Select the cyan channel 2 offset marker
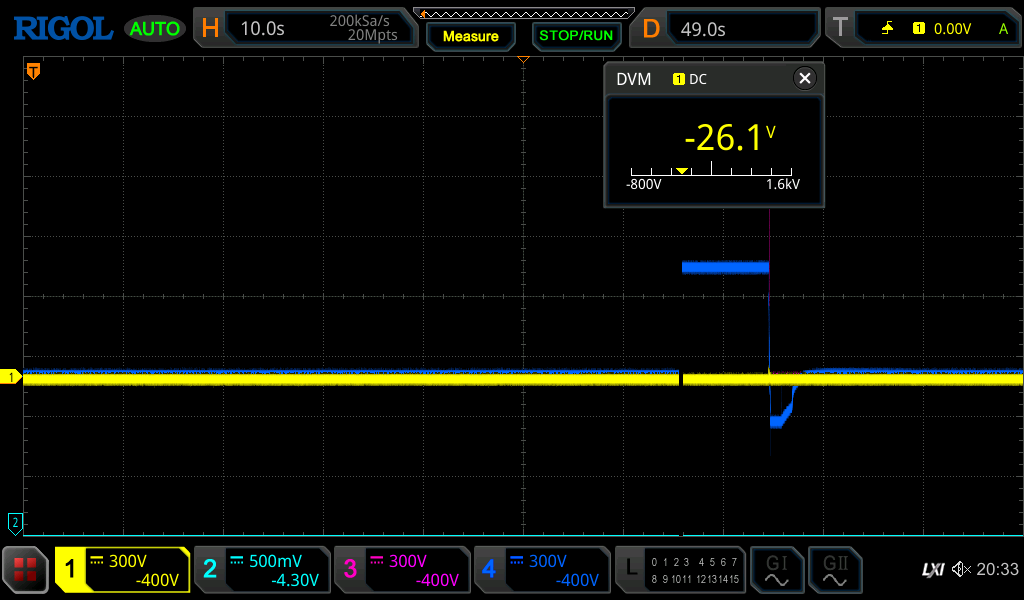This screenshot has height=600, width=1024. 15,522
